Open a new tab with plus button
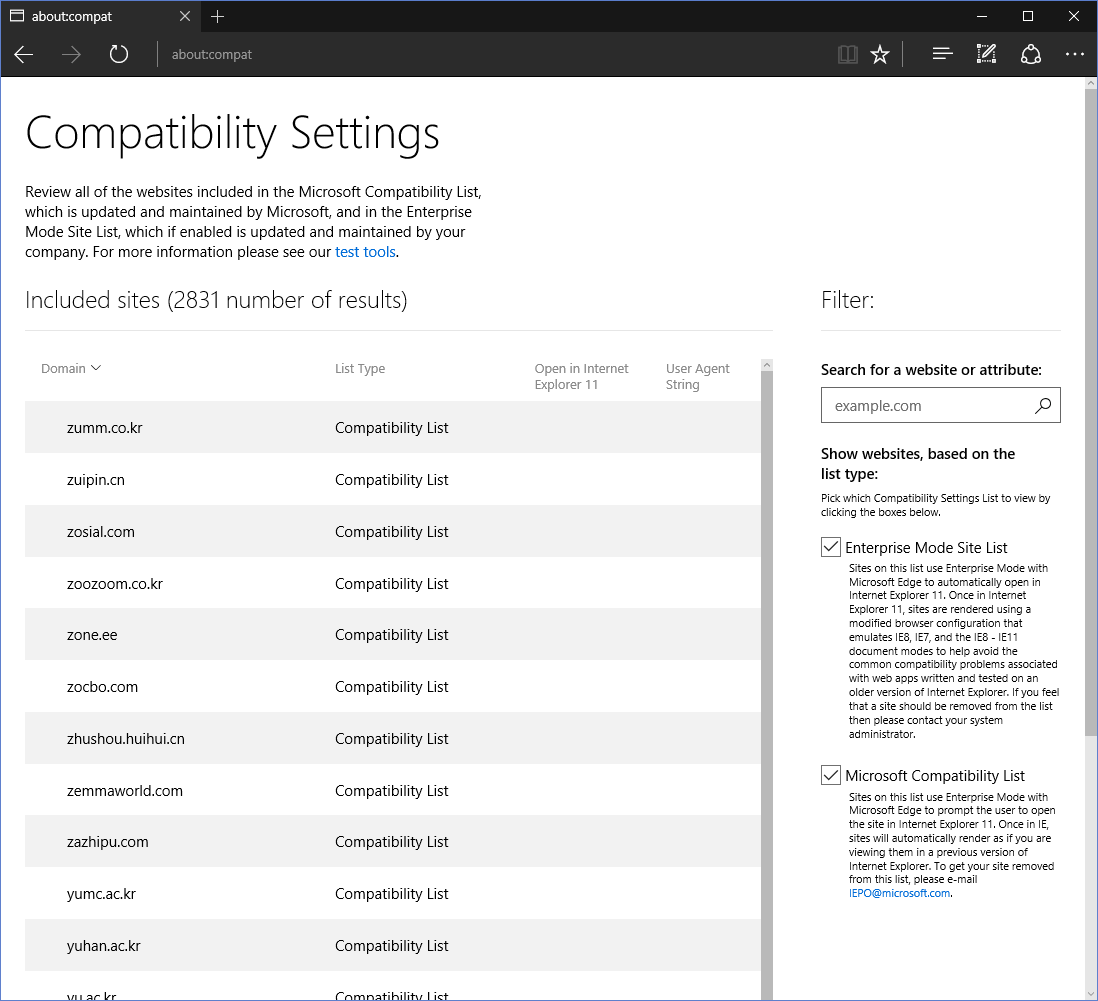This screenshot has width=1098, height=1001. click(217, 16)
